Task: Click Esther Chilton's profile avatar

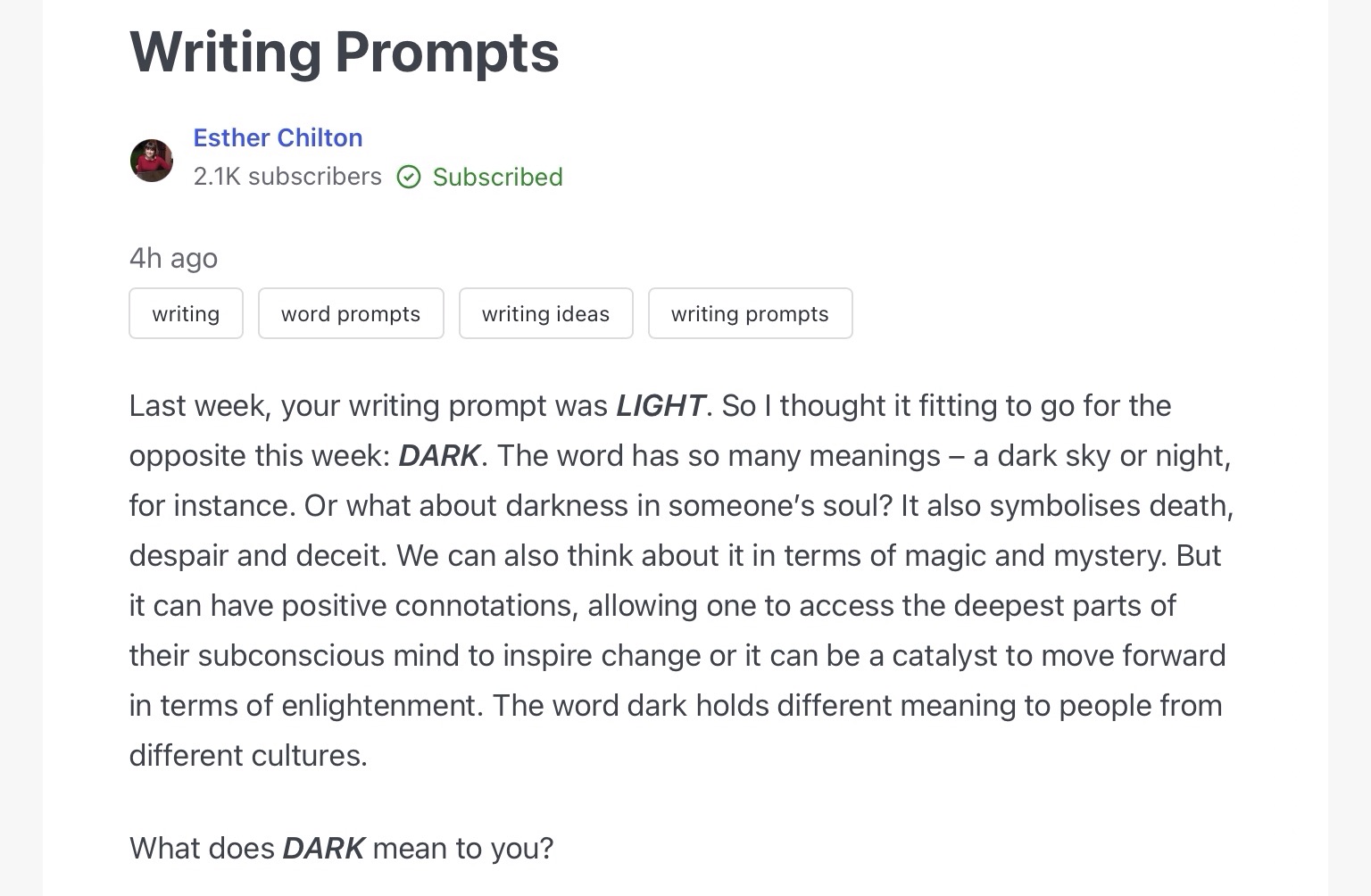Action: [x=152, y=161]
